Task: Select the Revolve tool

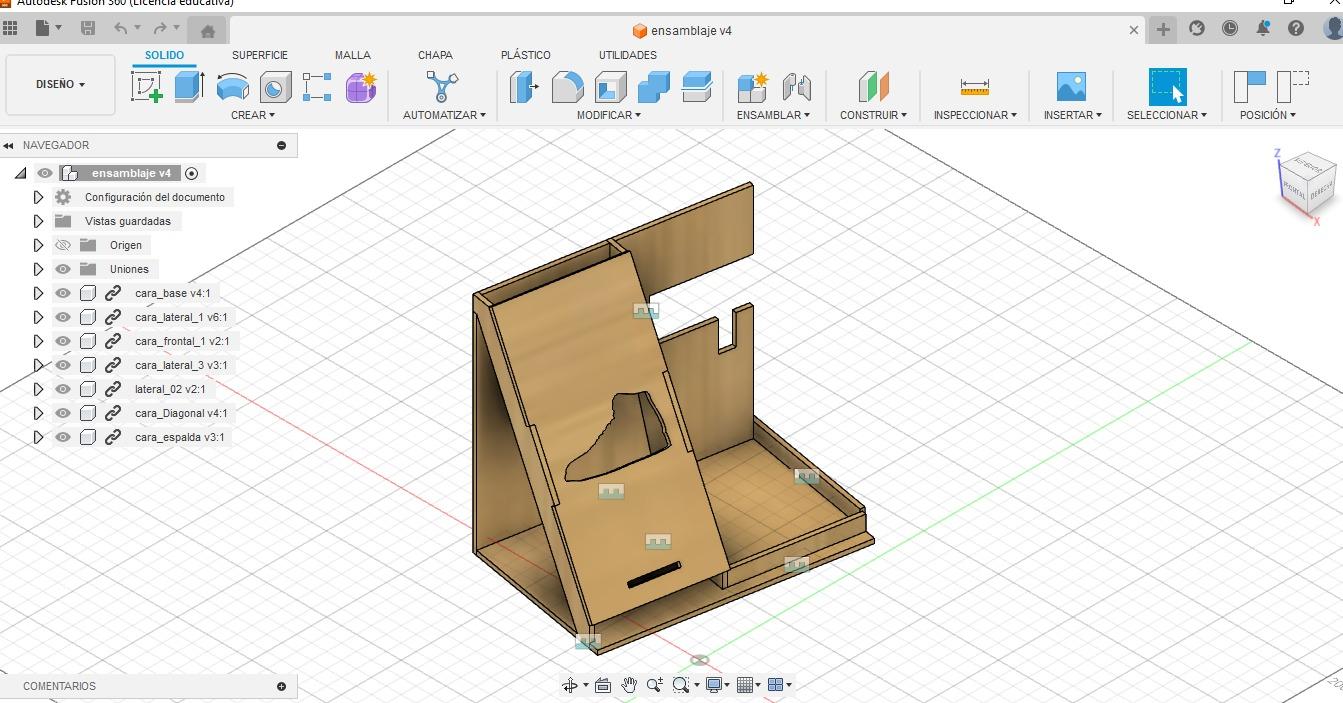Action: pos(232,87)
